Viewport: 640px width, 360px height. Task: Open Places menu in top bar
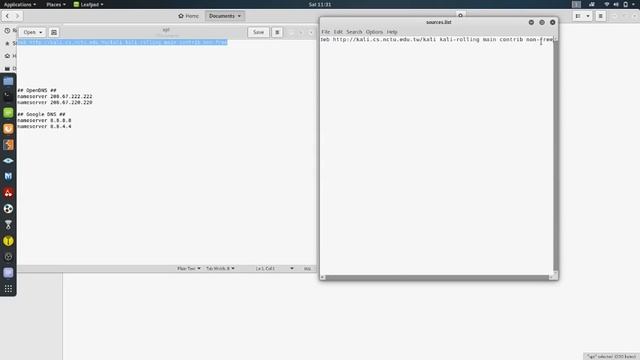click(x=56, y=4)
